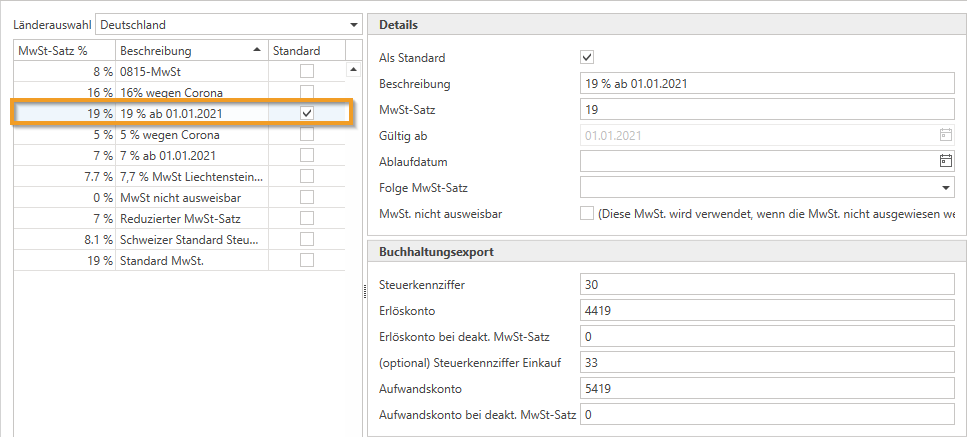Screen dimensions: 967x437
Task: Click the Erlöskonto input field
Action: [x=765, y=311]
